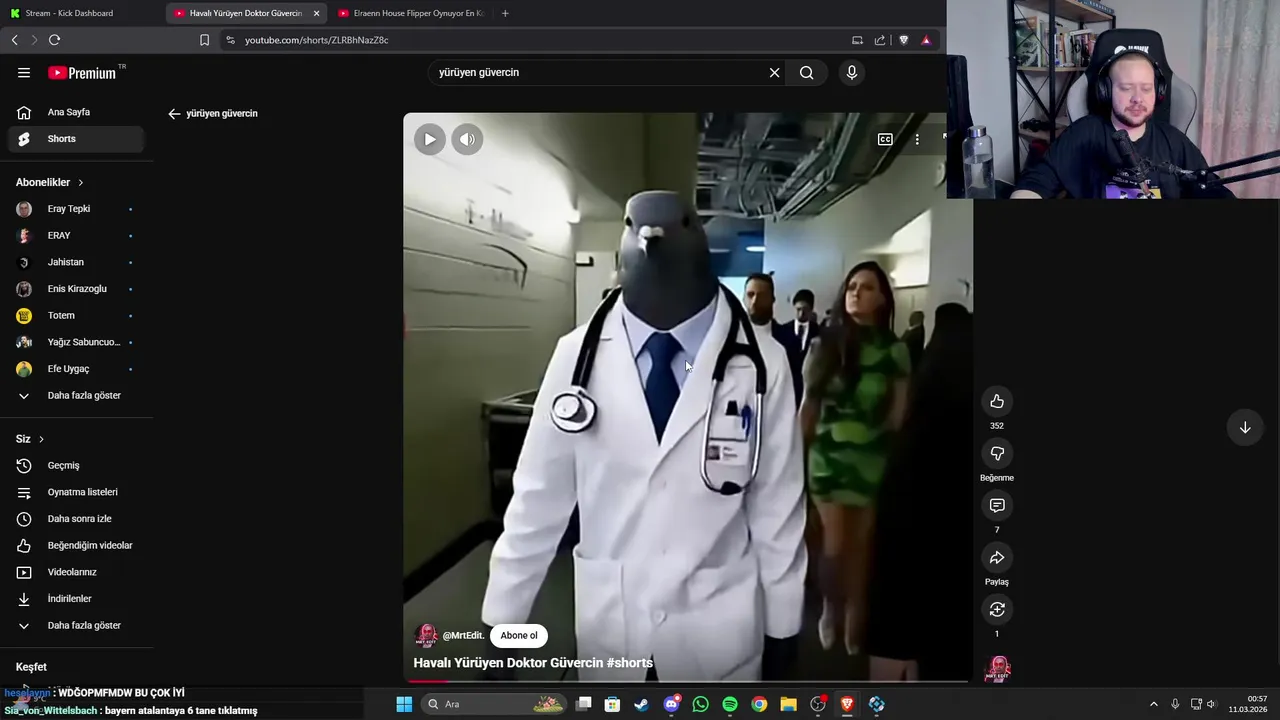Share the Short via Paylaş
1280x720 pixels.
(997, 558)
